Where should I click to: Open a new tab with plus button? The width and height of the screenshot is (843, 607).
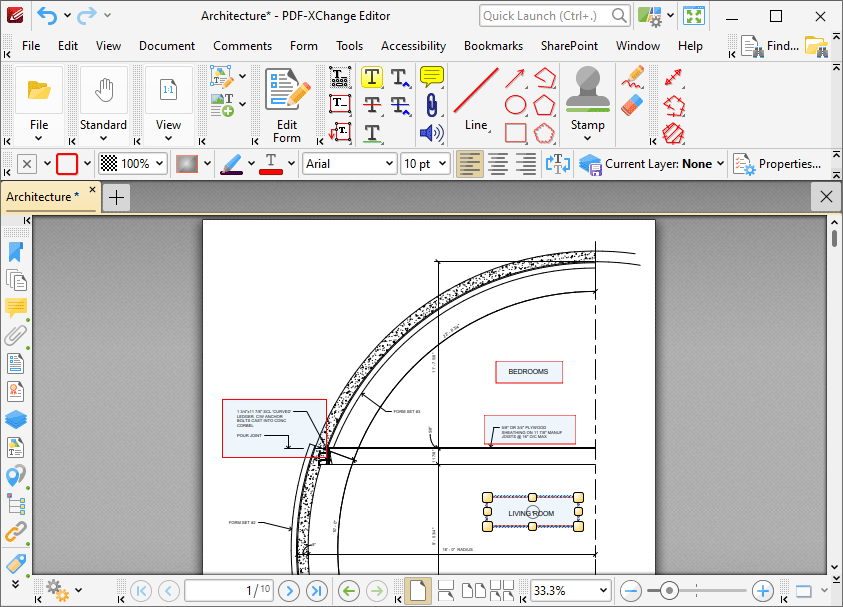click(x=116, y=198)
